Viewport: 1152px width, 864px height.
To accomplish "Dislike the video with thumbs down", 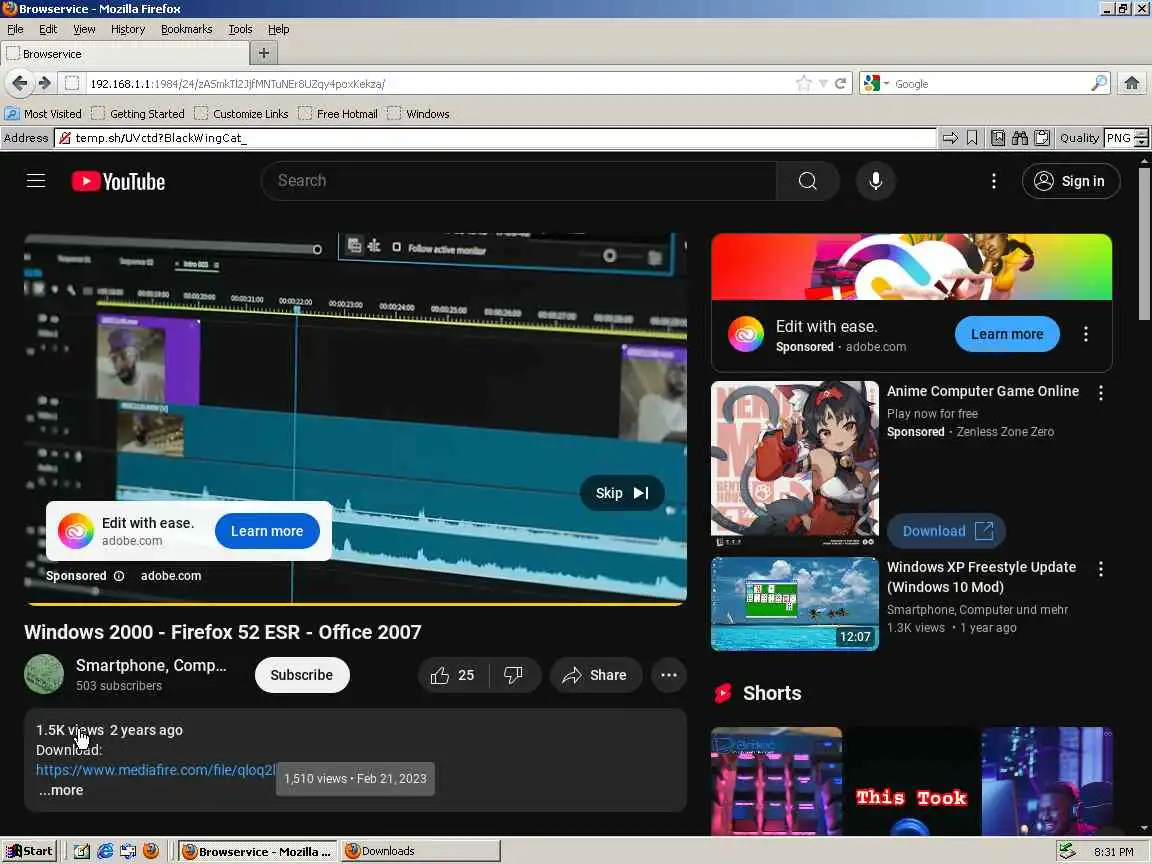I will 514,675.
